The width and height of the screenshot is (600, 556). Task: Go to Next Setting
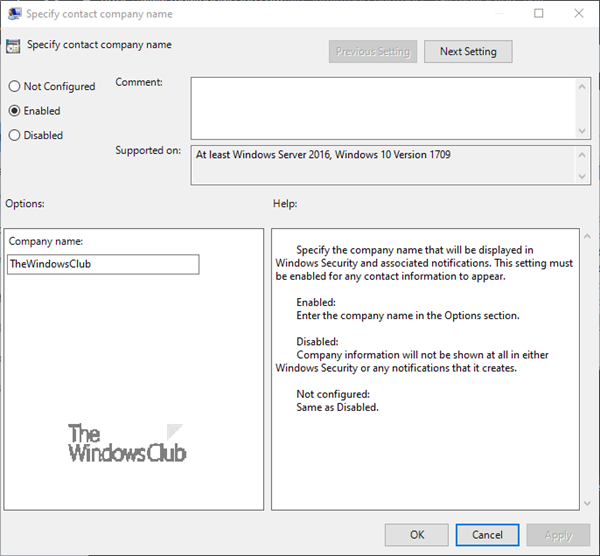point(468,52)
